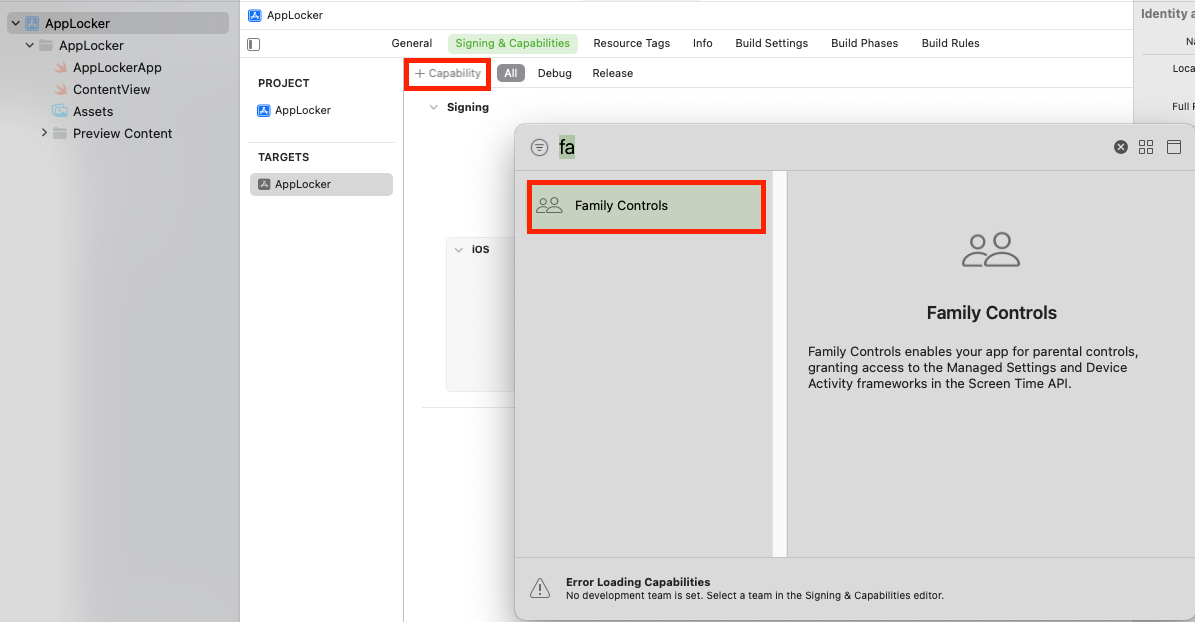
Task: Click the TARGETS AppLocker app icon
Action: [264, 184]
